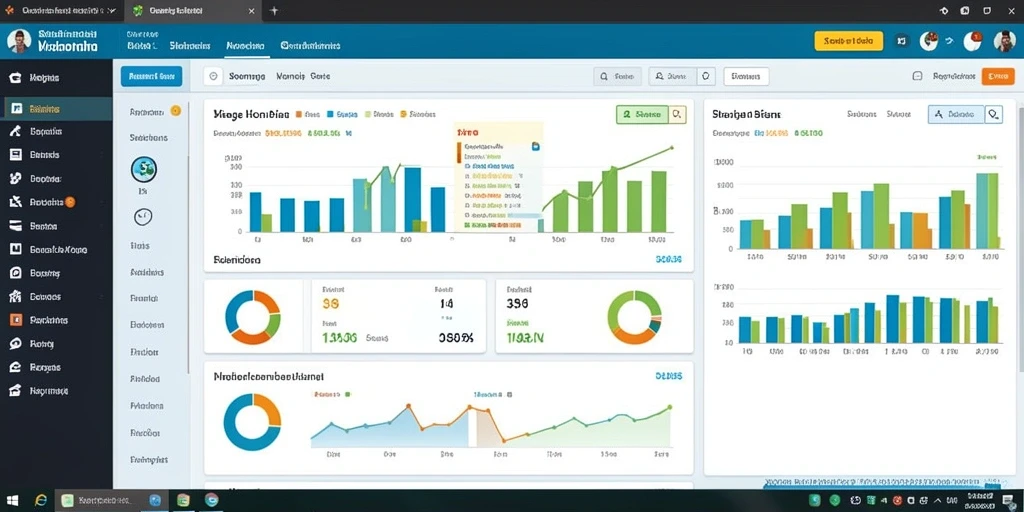Viewport: 1024px width, 512px height.
Task: Click the orange square icon in the left sidebar
Action: click(x=16, y=320)
